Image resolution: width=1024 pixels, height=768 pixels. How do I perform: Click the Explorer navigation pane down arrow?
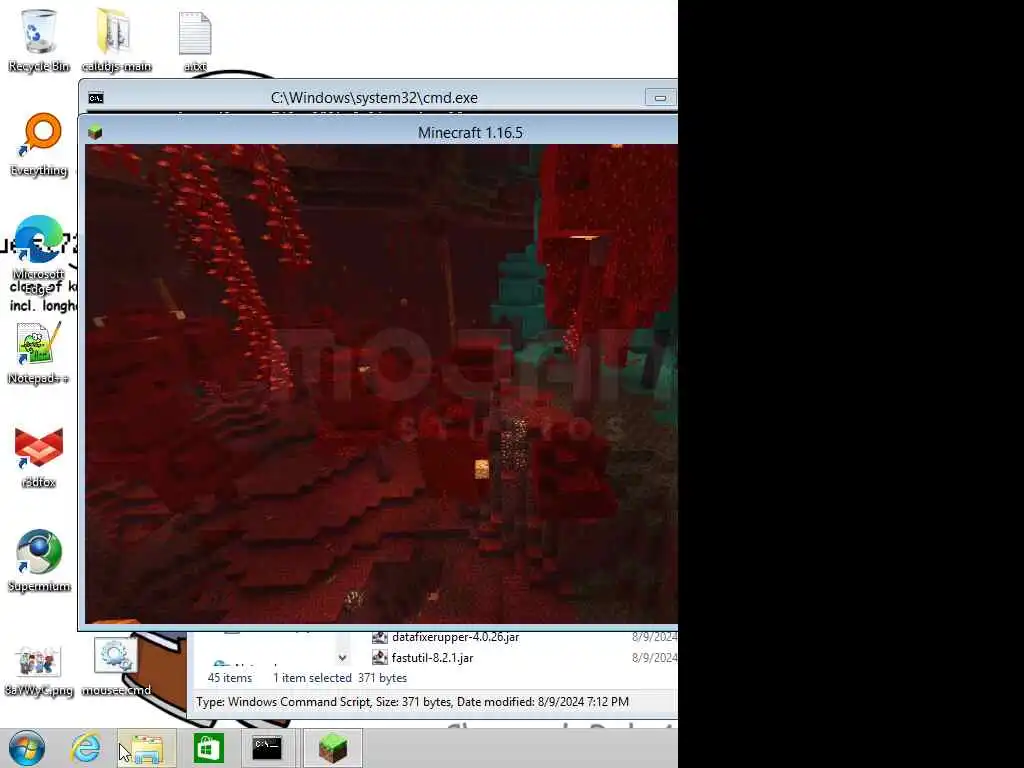[342, 658]
